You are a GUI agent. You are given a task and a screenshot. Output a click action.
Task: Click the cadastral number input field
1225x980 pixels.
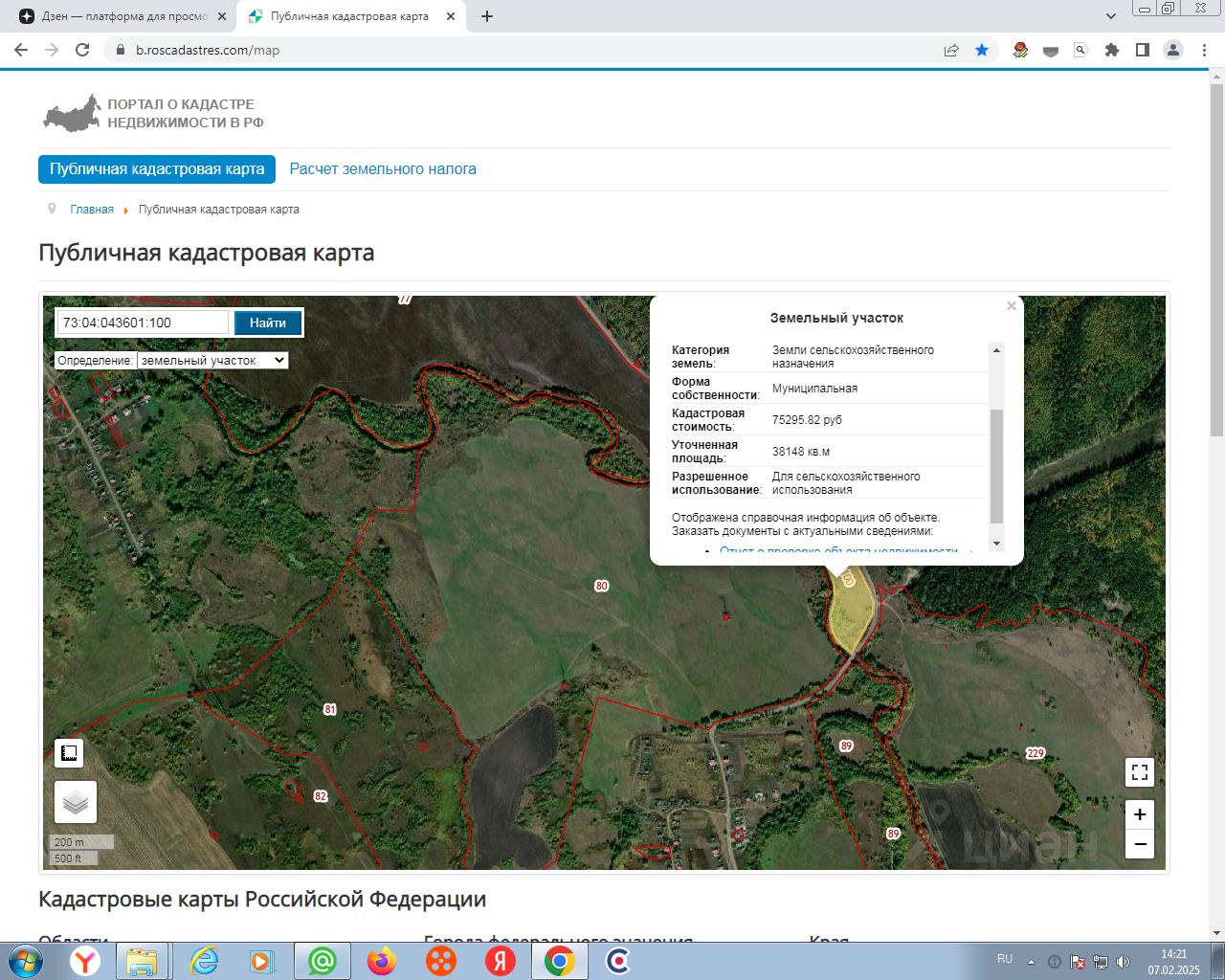(x=143, y=323)
